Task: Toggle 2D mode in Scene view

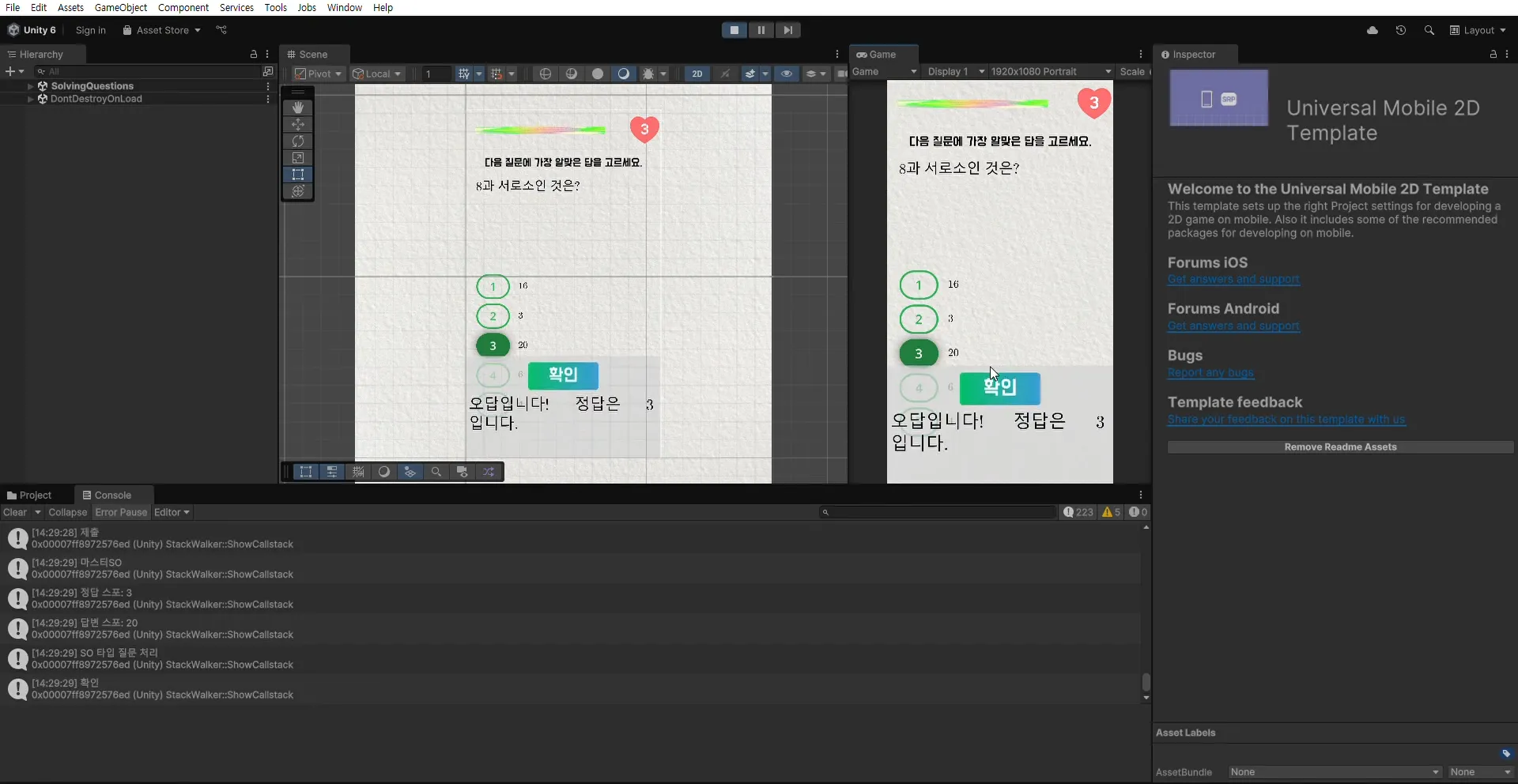Action: coord(697,73)
